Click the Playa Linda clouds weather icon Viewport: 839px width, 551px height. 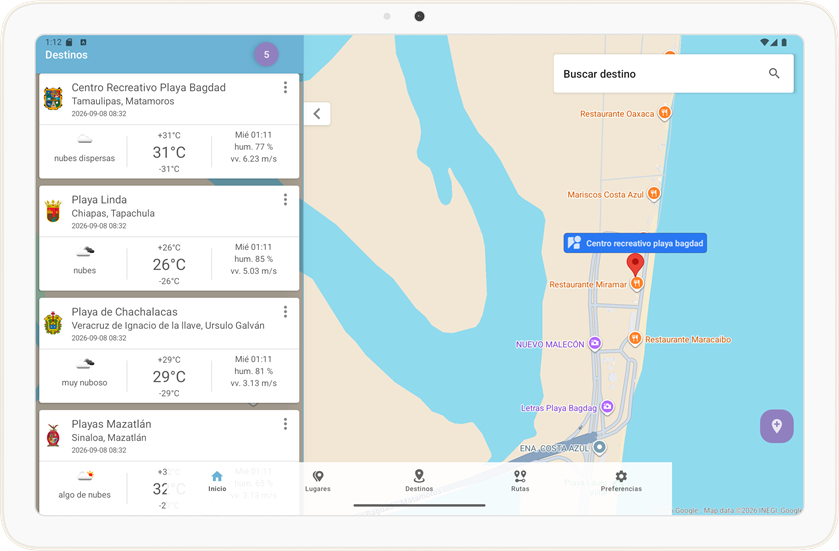[85, 251]
